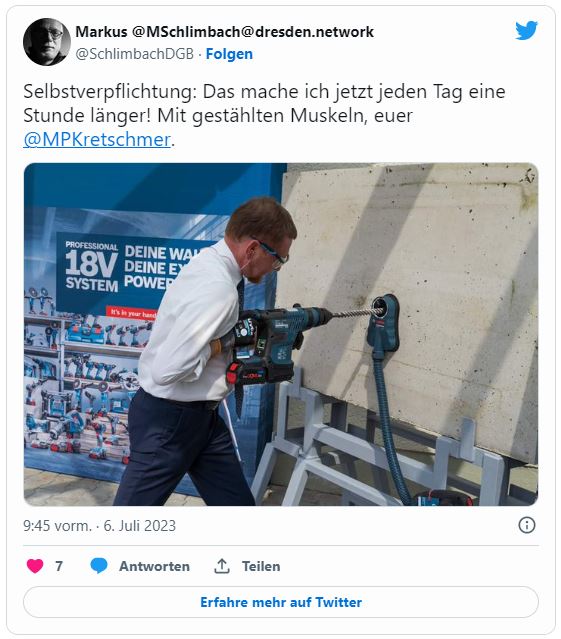Open the @SchlimbachDGB handle

click(x=134, y=54)
